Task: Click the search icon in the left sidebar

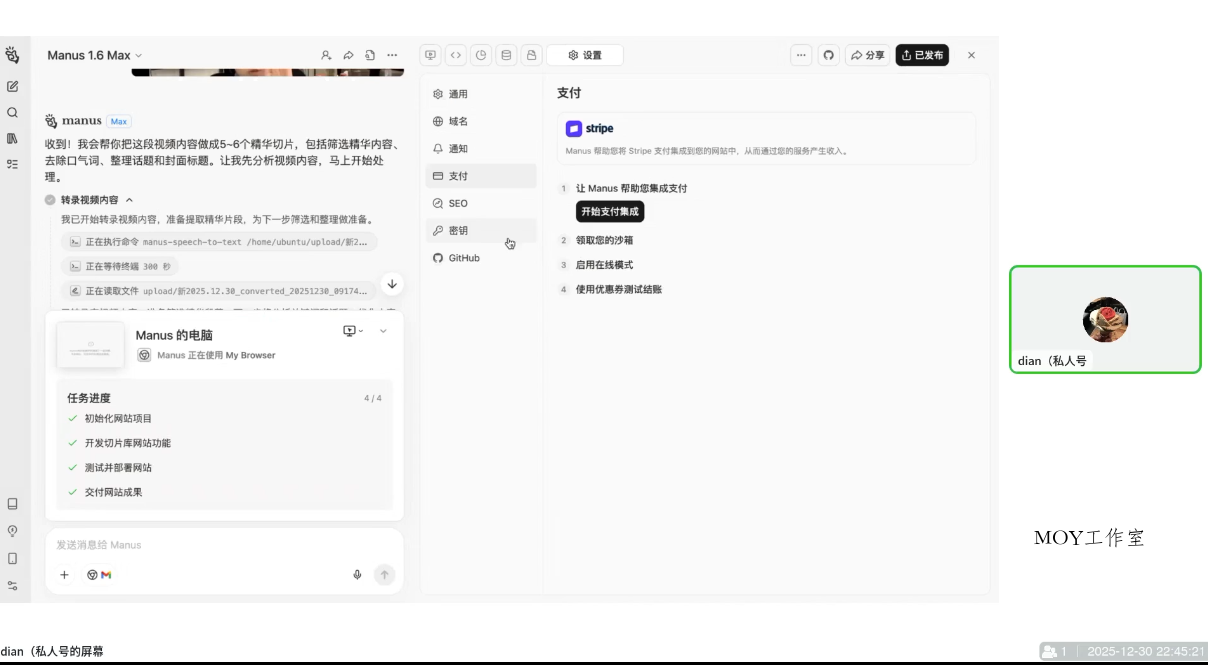Action: point(13,112)
